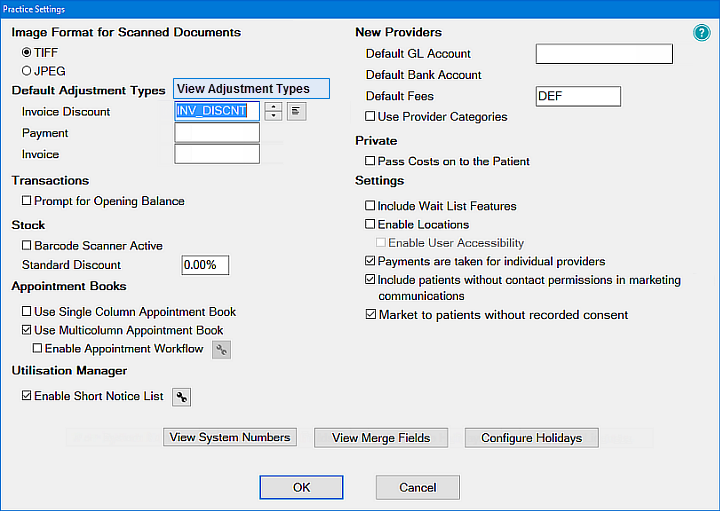Uncheck Market to patients without recorded consent

click(x=371, y=314)
